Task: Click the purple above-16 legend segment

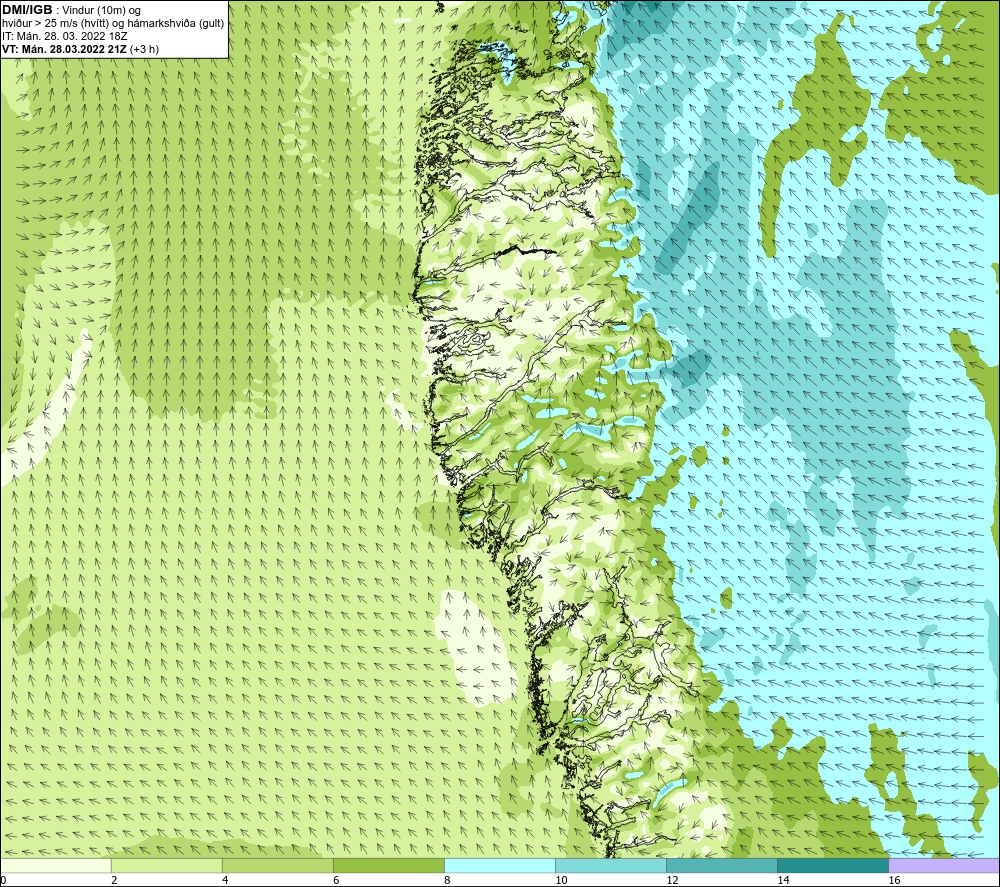Action: coord(944,865)
